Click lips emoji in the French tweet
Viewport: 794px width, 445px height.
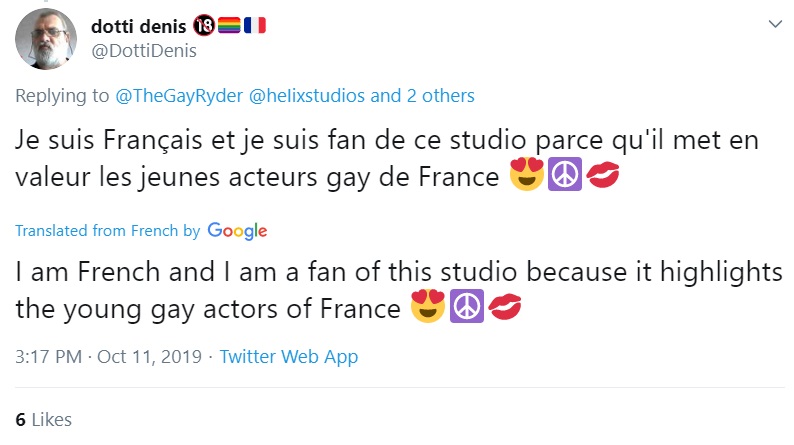pyautogui.click(x=601, y=179)
